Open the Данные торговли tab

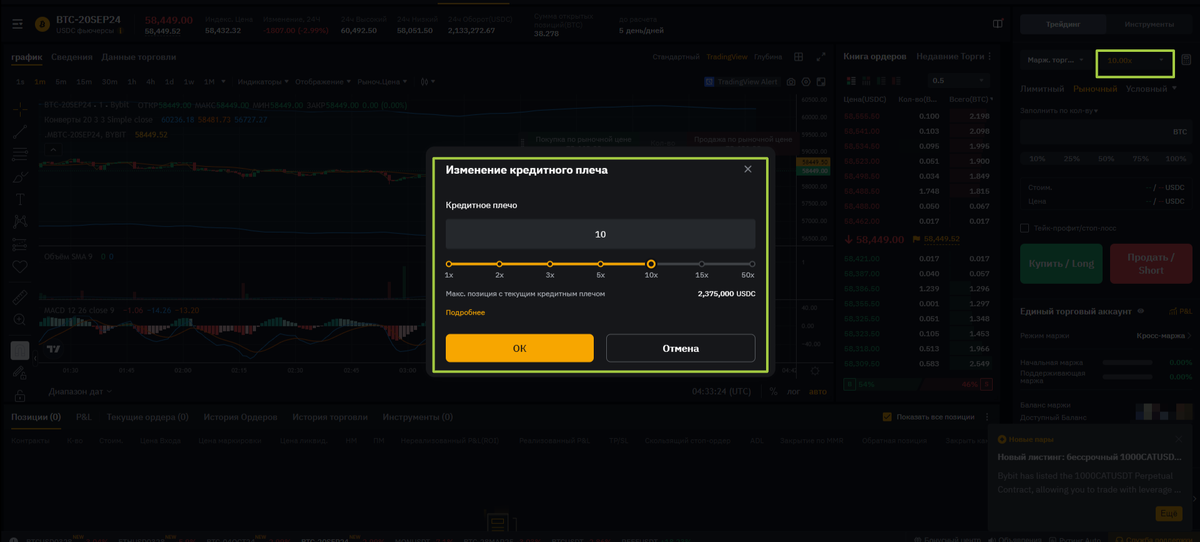pyautogui.click(x=138, y=57)
